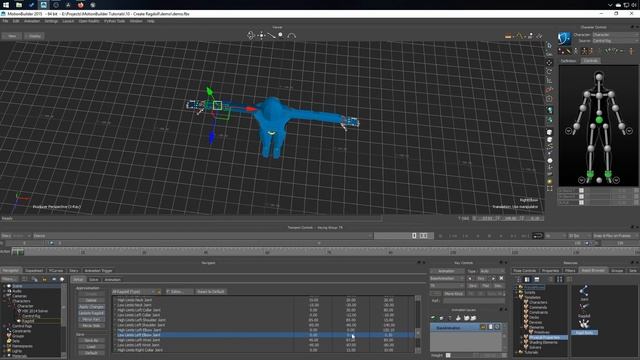Go to previous key arrow in Key Controls
640x360 pixels.
(470, 278)
